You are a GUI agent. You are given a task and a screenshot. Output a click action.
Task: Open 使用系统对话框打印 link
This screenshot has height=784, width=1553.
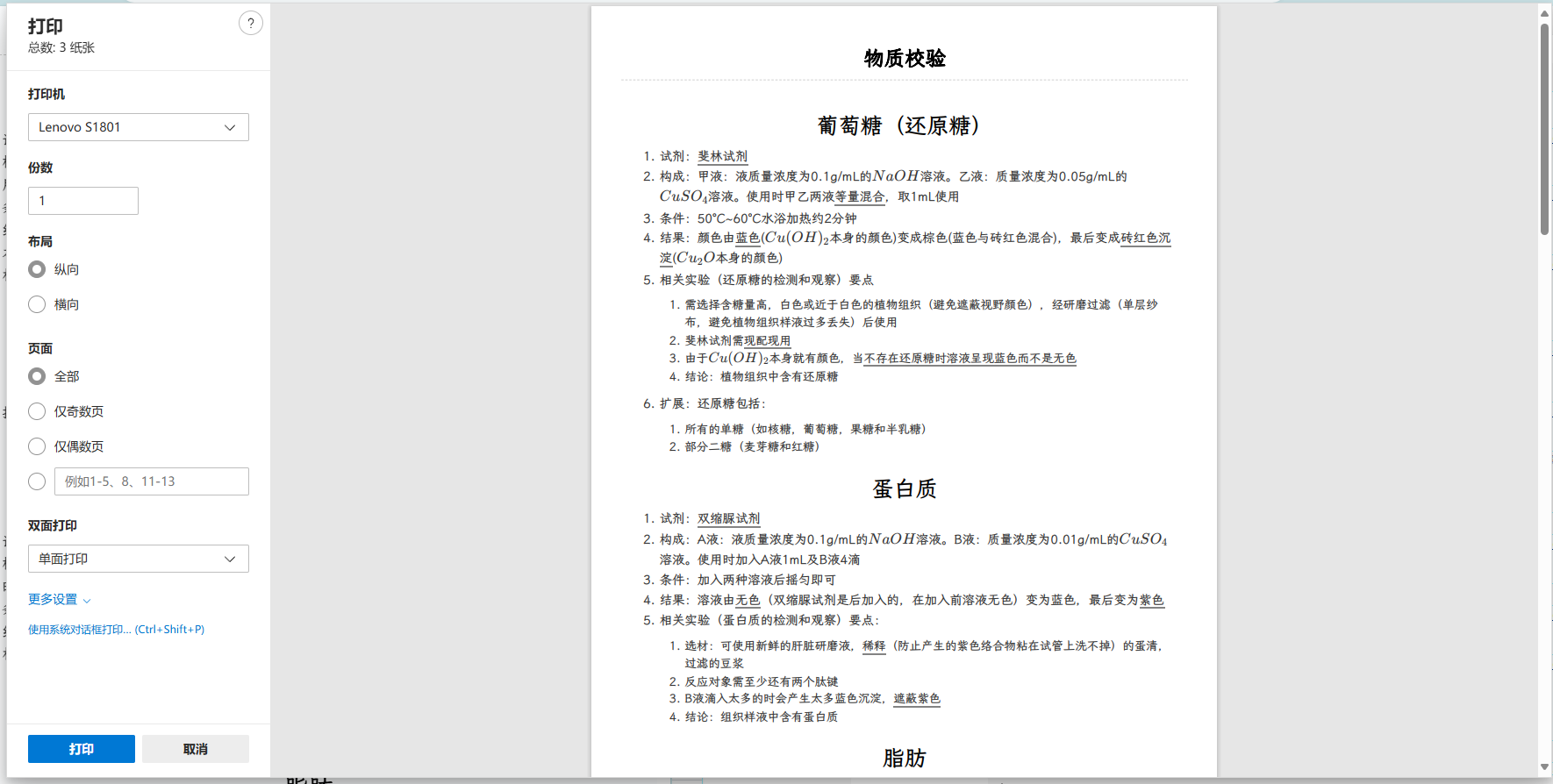116,630
